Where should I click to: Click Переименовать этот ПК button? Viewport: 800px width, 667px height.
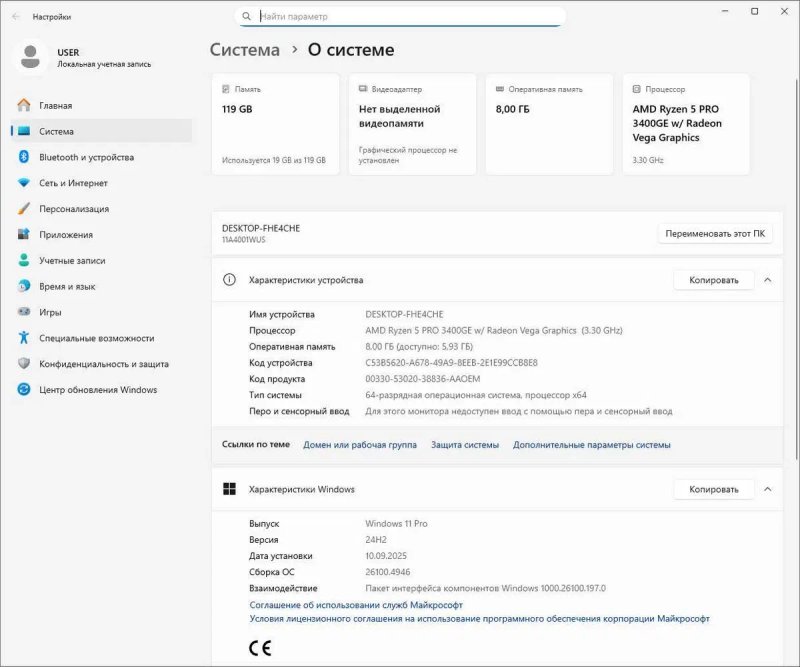715,234
